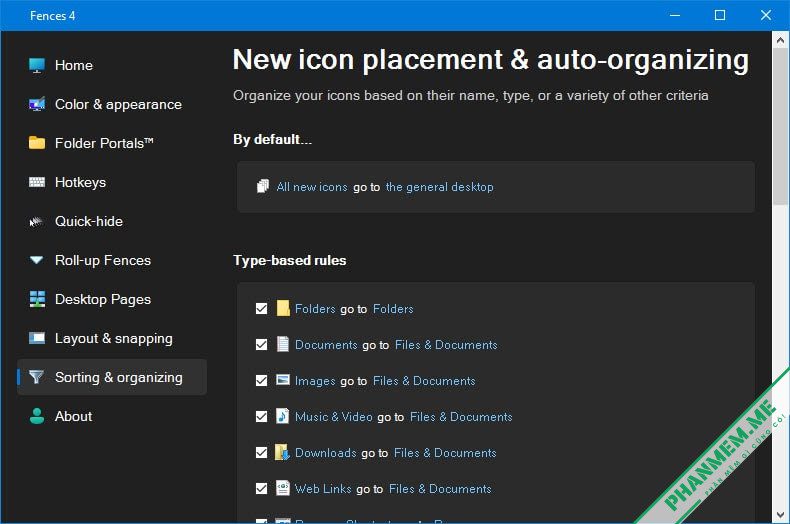Image resolution: width=790 pixels, height=524 pixels.
Task: Uncheck the Documents rule checkbox
Action: tap(261, 345)
